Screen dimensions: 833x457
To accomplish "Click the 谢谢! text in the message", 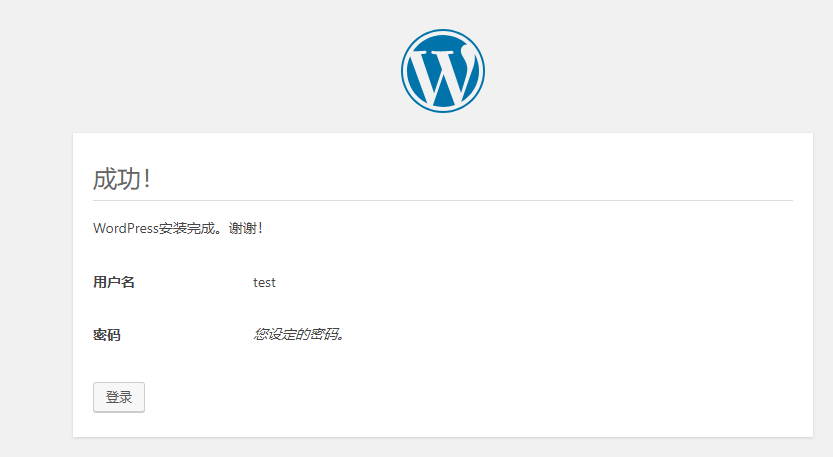I will (244, 228).
